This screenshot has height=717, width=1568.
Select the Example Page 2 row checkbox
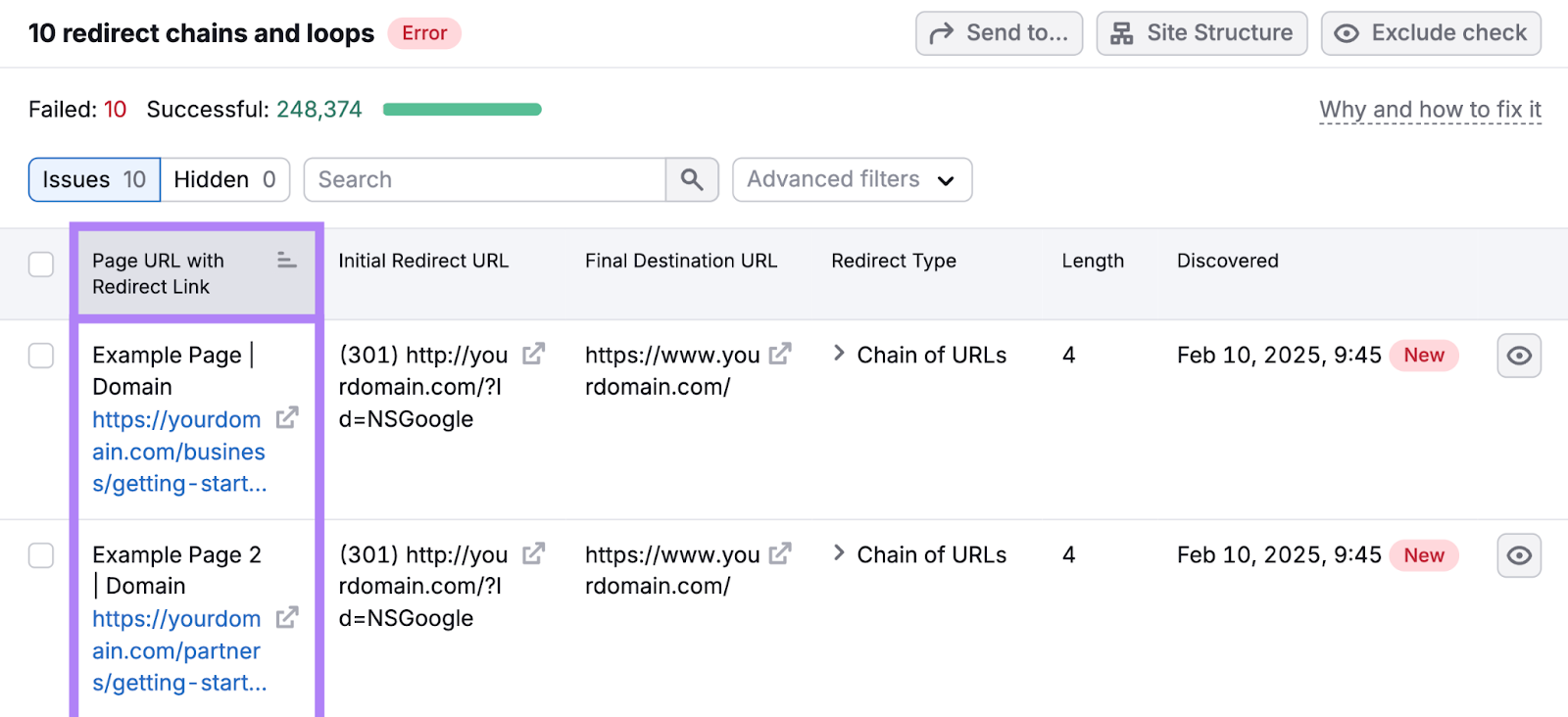tap(41, 555)
